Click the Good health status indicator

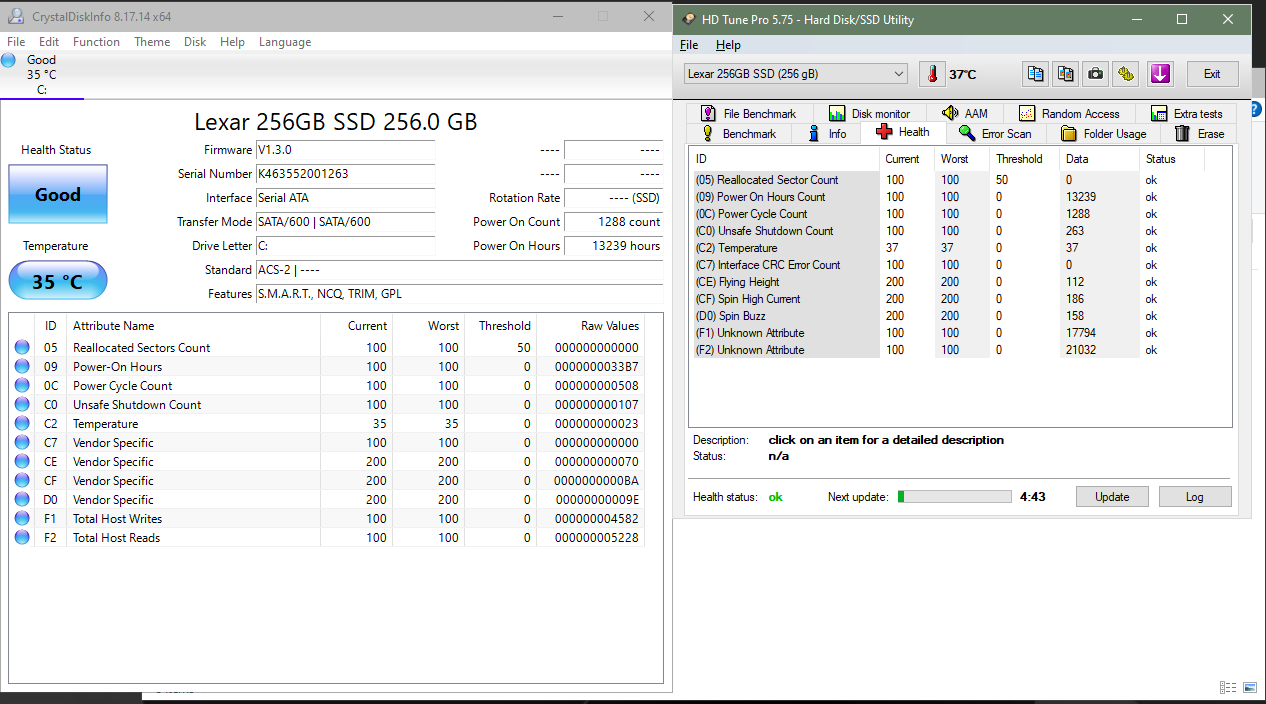pos(57,194)
